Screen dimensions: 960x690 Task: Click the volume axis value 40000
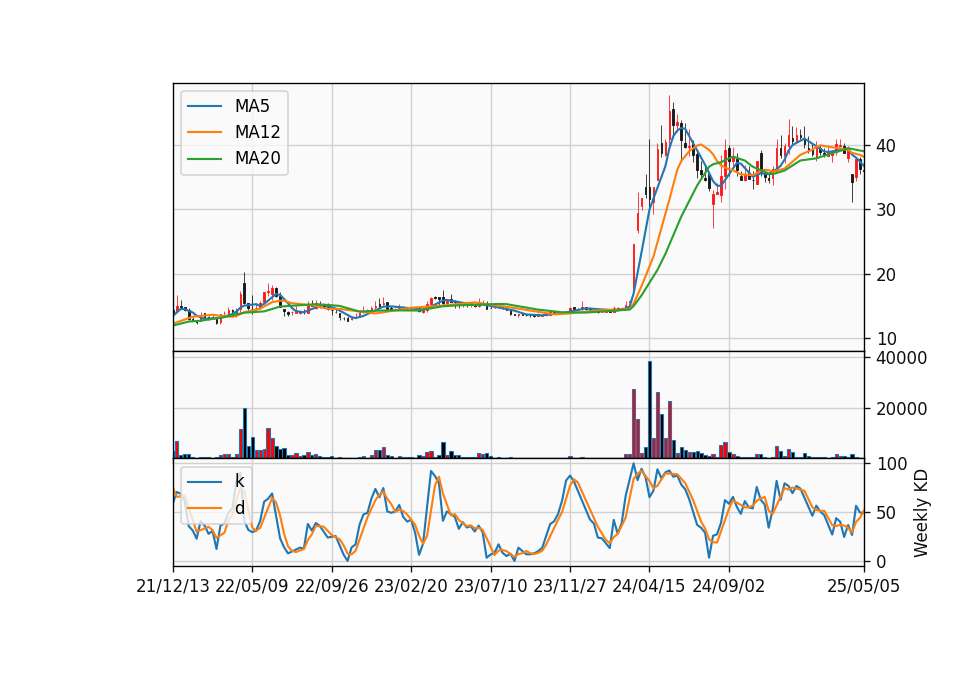tap(901, 358)
